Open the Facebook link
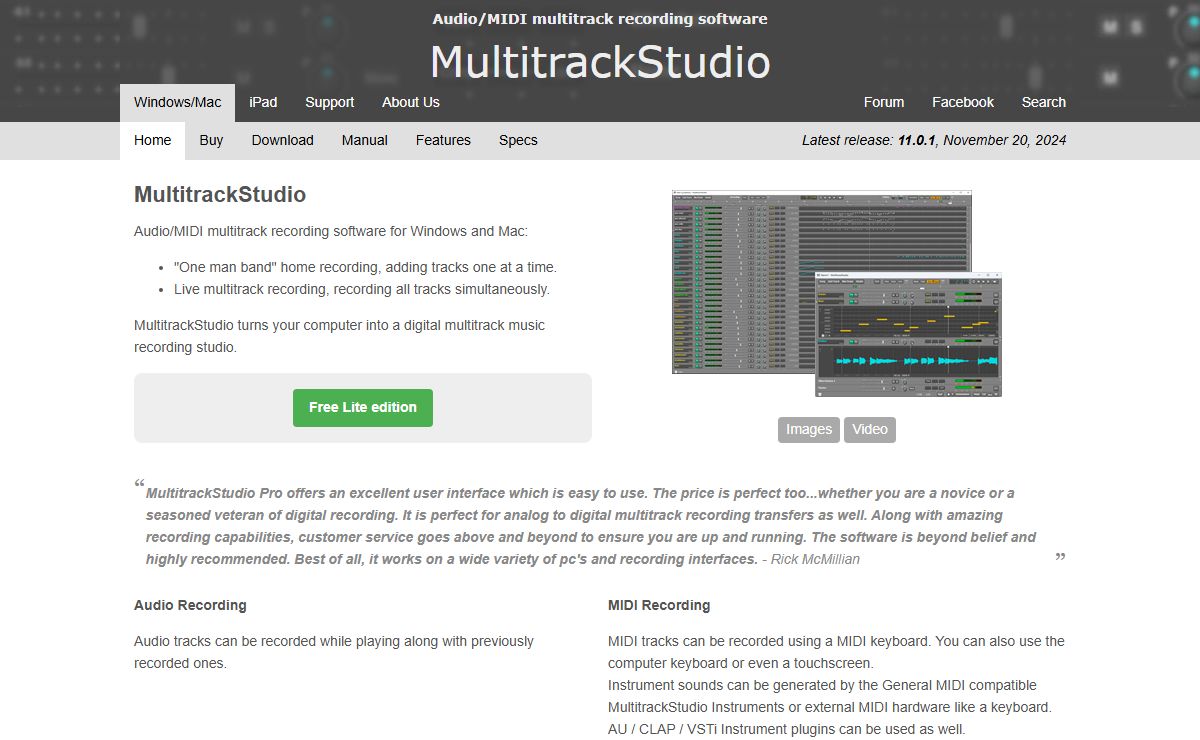This screenshot has width=1200, height=740. [963, 102]
